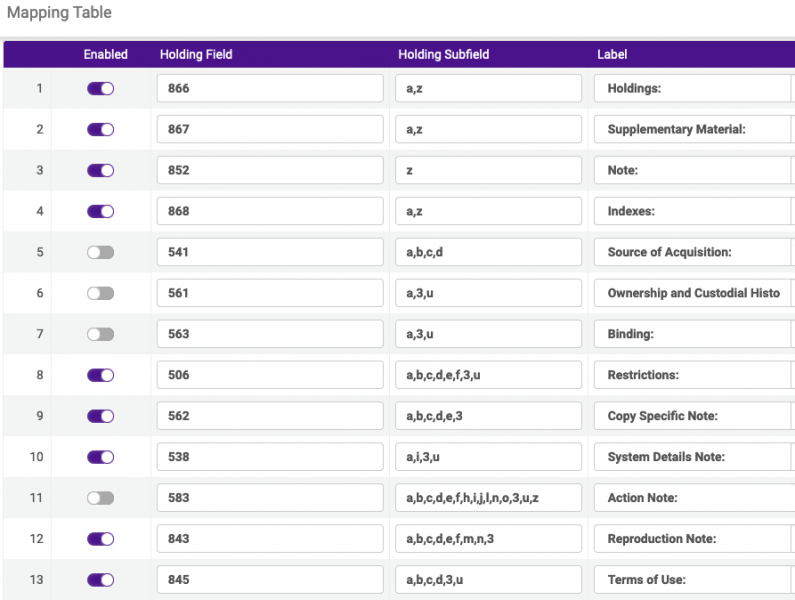
Task: Disable the toggle for field 866
Action: 100,89
